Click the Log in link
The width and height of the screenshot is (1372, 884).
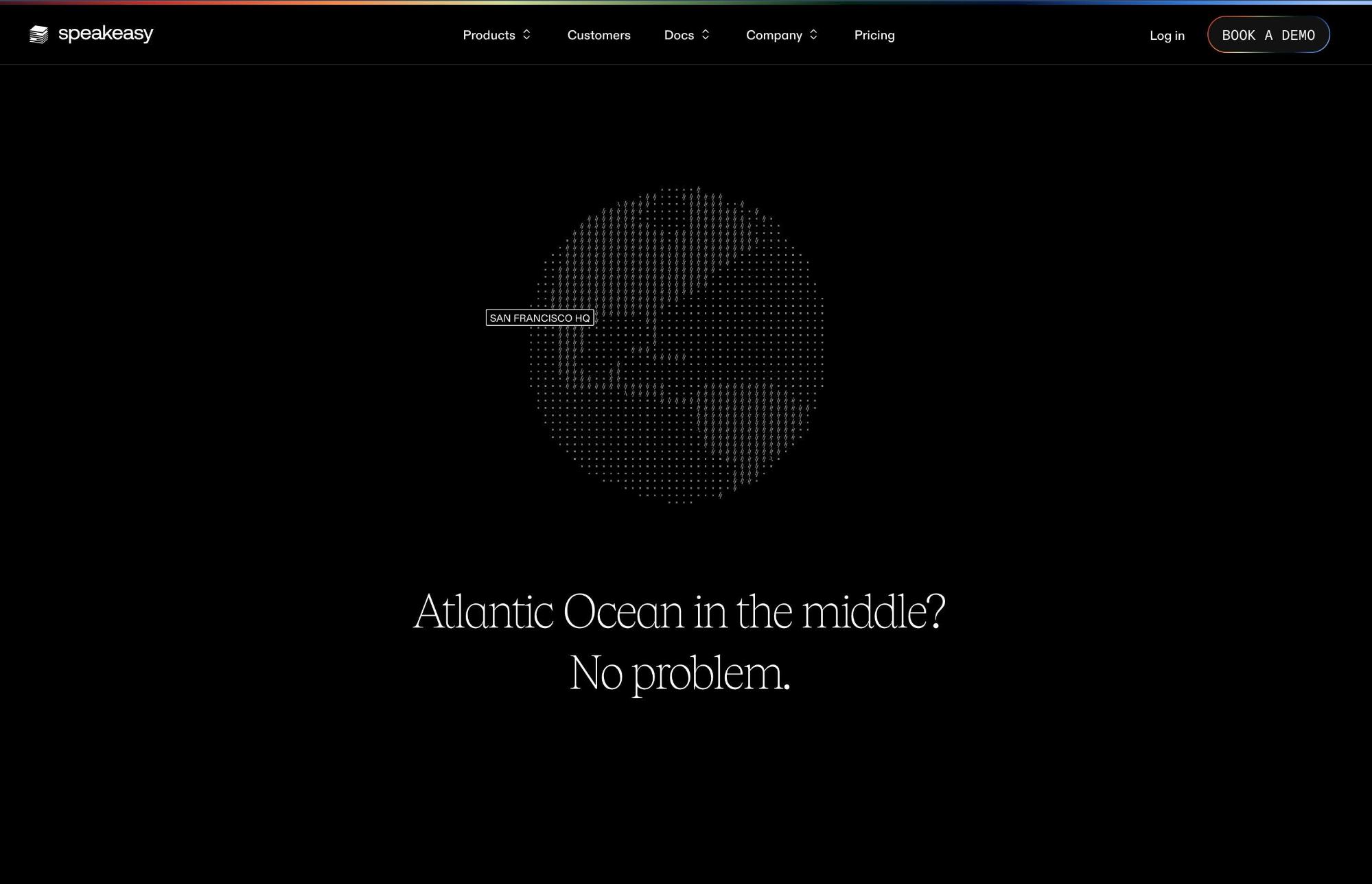1167,36
